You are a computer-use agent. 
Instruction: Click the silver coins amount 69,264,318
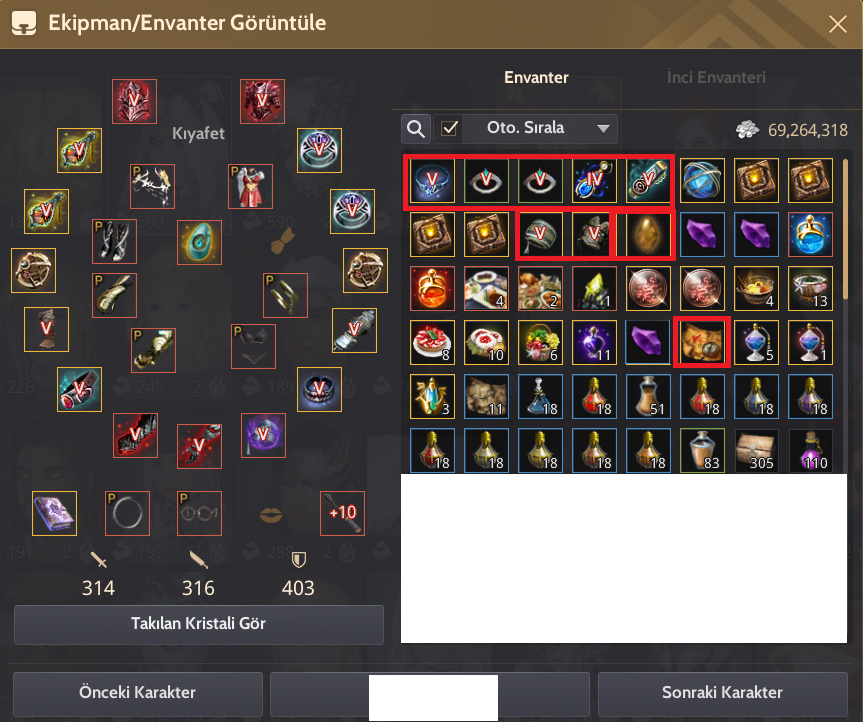807,130
